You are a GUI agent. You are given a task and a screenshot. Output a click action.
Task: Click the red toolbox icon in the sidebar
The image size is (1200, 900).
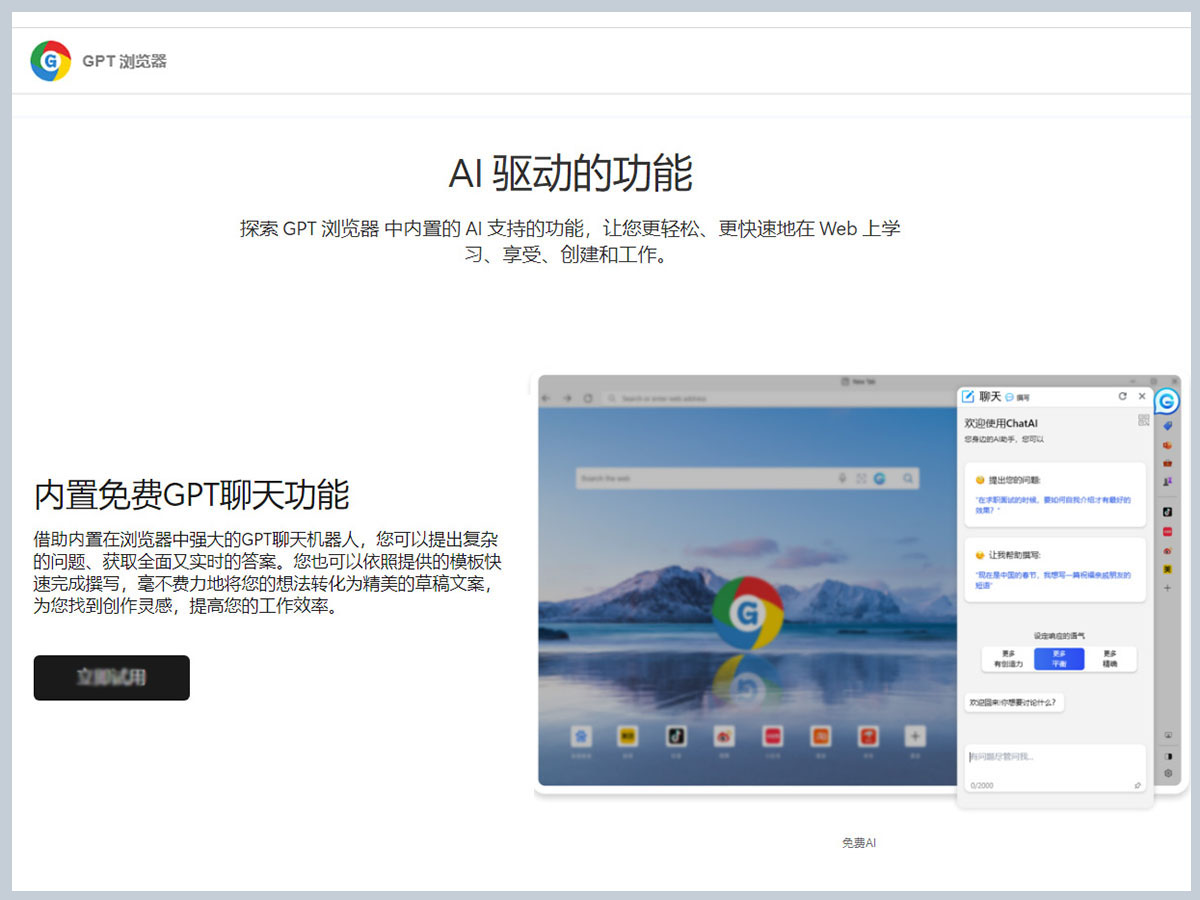pos(1168,463)
